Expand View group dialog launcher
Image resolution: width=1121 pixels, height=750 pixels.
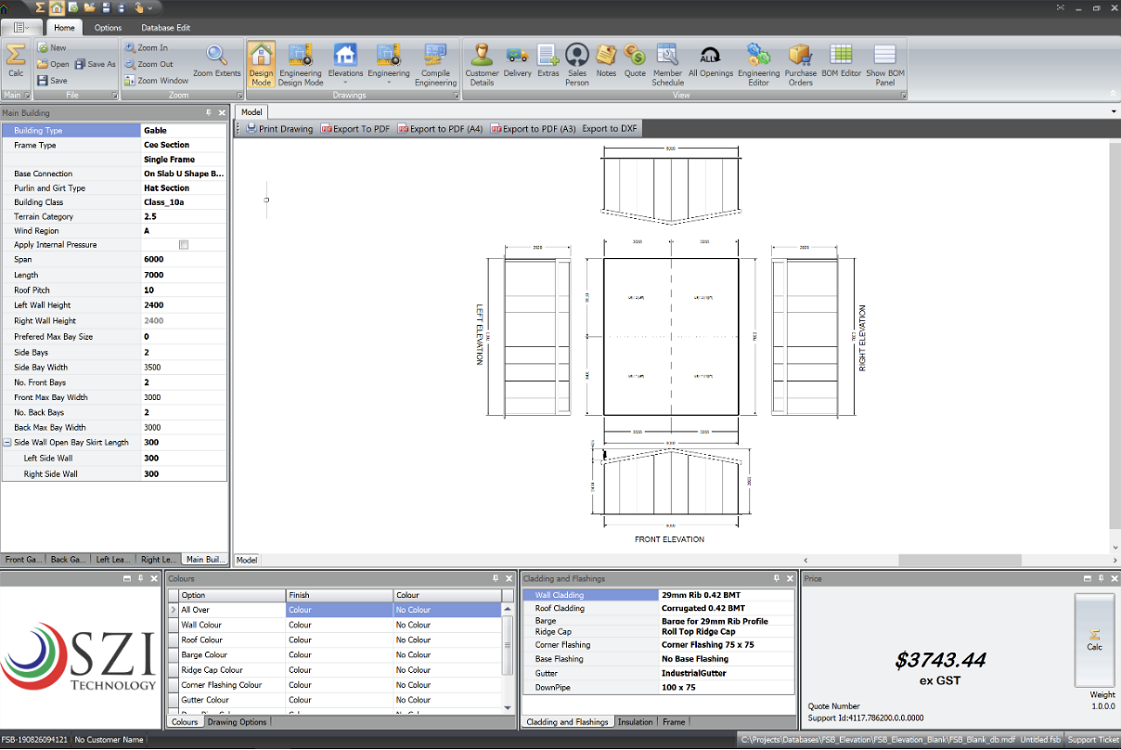point(903,95)
